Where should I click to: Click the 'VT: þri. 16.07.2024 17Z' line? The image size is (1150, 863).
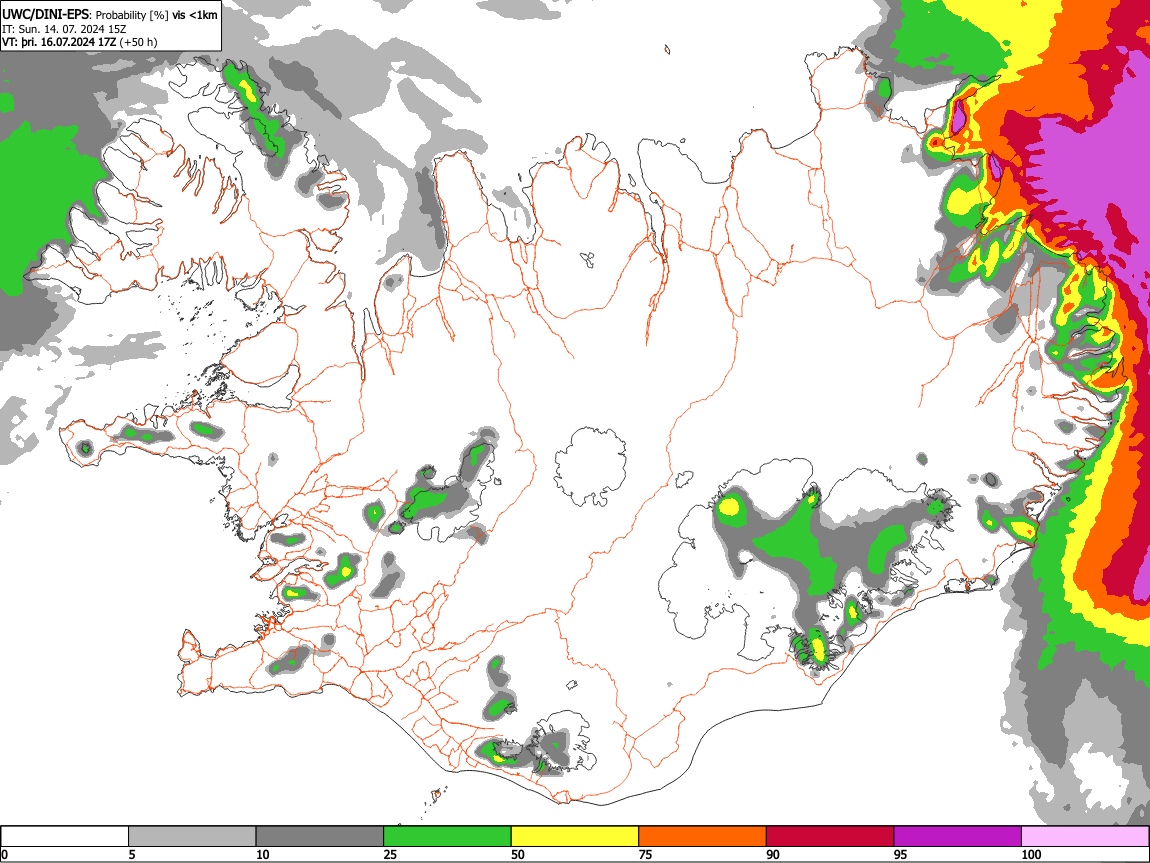tap(59, 42)
